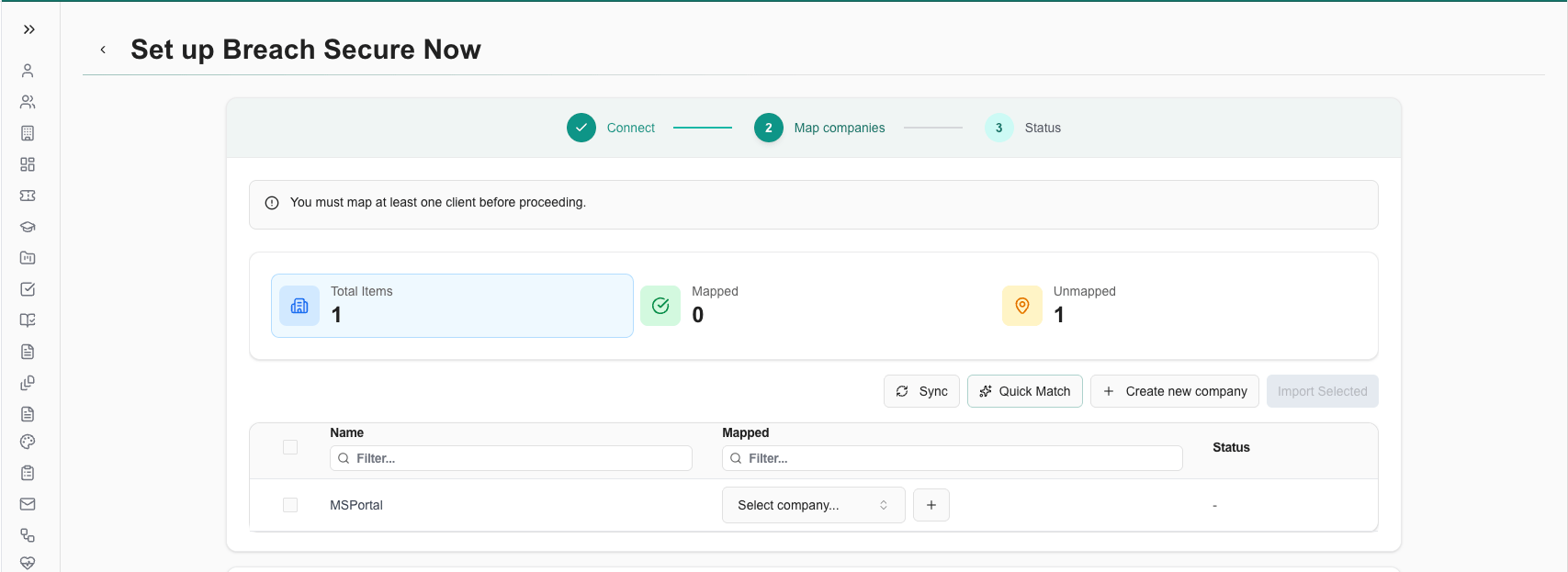Open the document icon below the book icon

point(28,352)
